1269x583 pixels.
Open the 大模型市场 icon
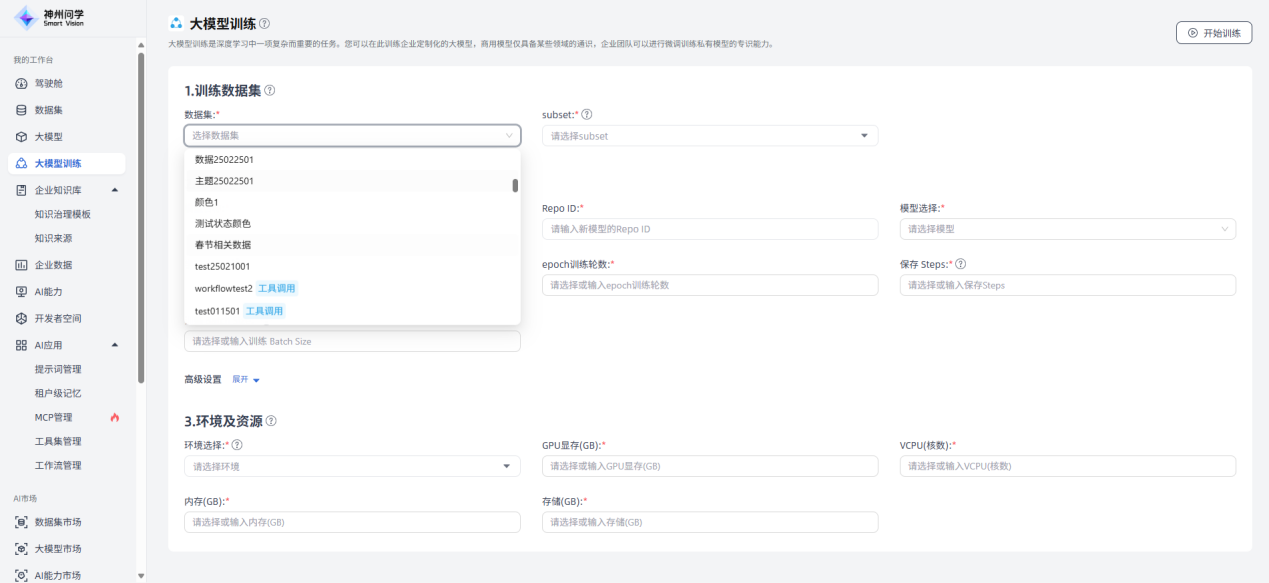[x=22, y=548]
